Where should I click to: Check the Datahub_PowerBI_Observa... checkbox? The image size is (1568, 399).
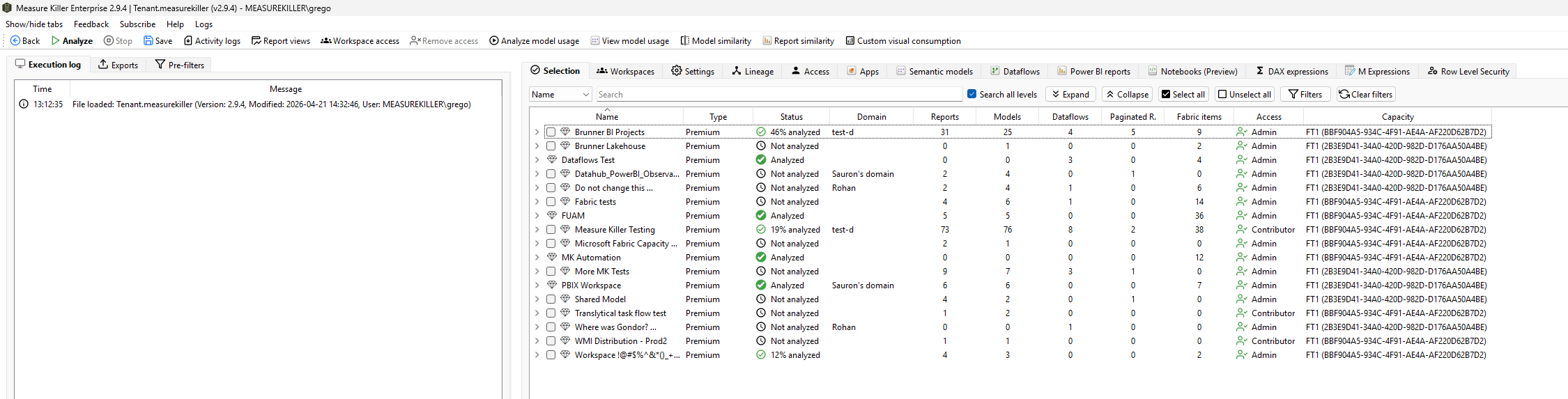[x=551, y=173]
